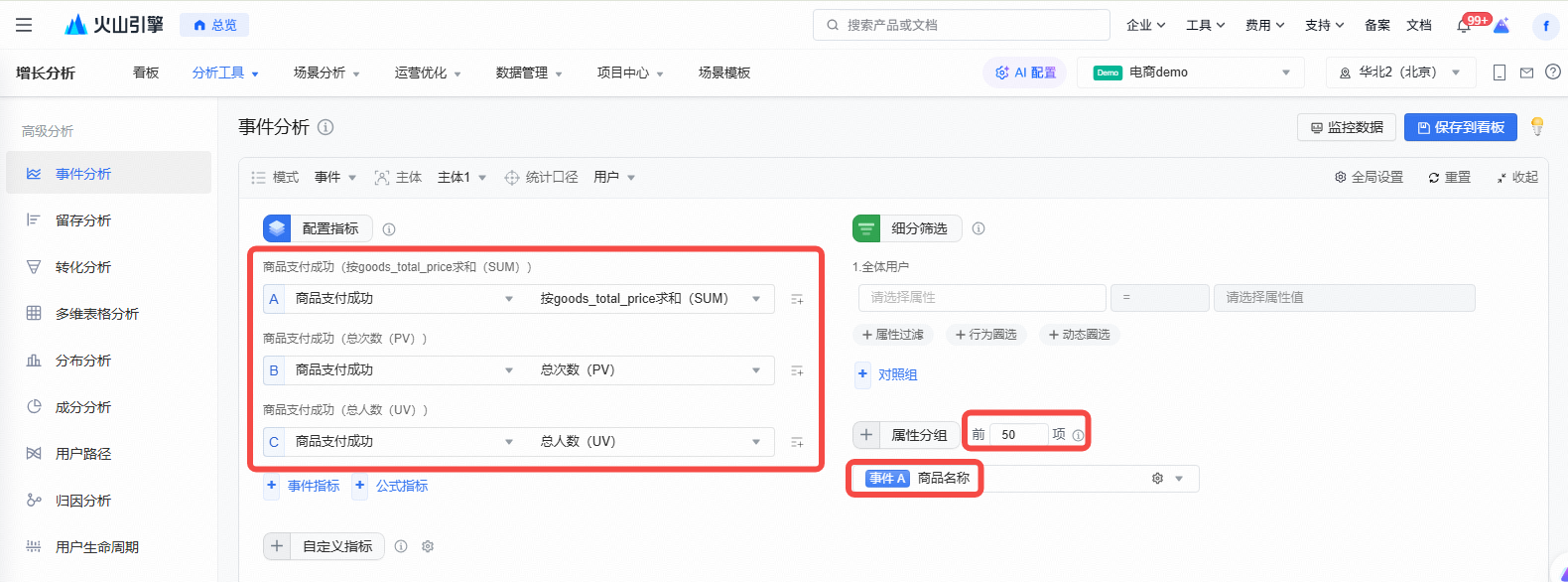The image size is (1568, 582).
Task: Collapse the panel with 收起
Action: point(1517,177)
